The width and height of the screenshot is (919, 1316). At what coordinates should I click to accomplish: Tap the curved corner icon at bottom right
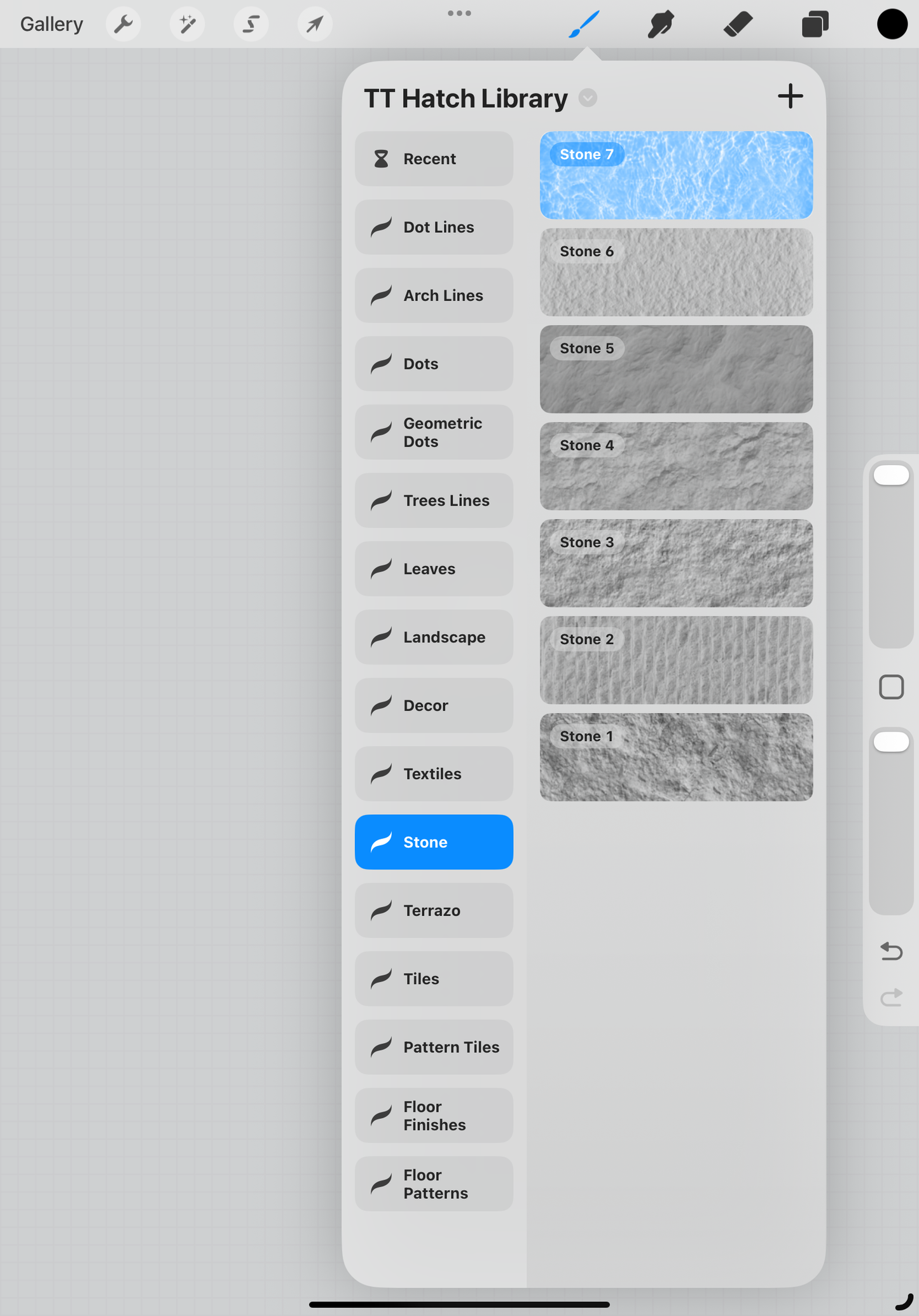coord(904,1302)
